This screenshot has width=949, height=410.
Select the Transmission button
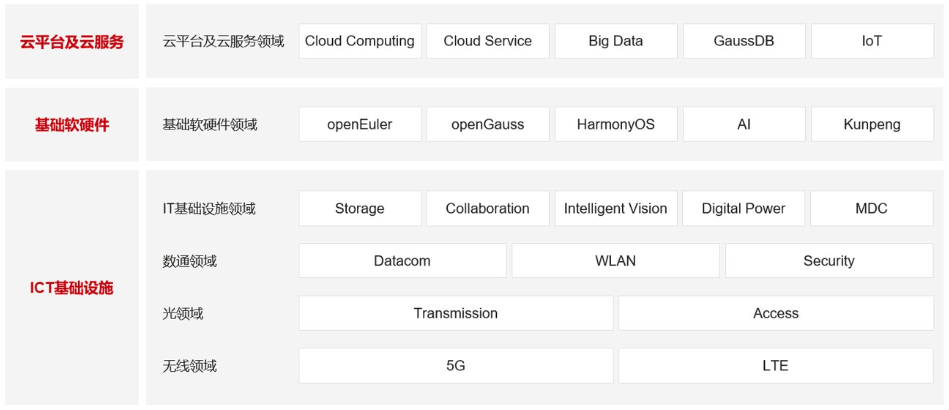pos(456,313)
